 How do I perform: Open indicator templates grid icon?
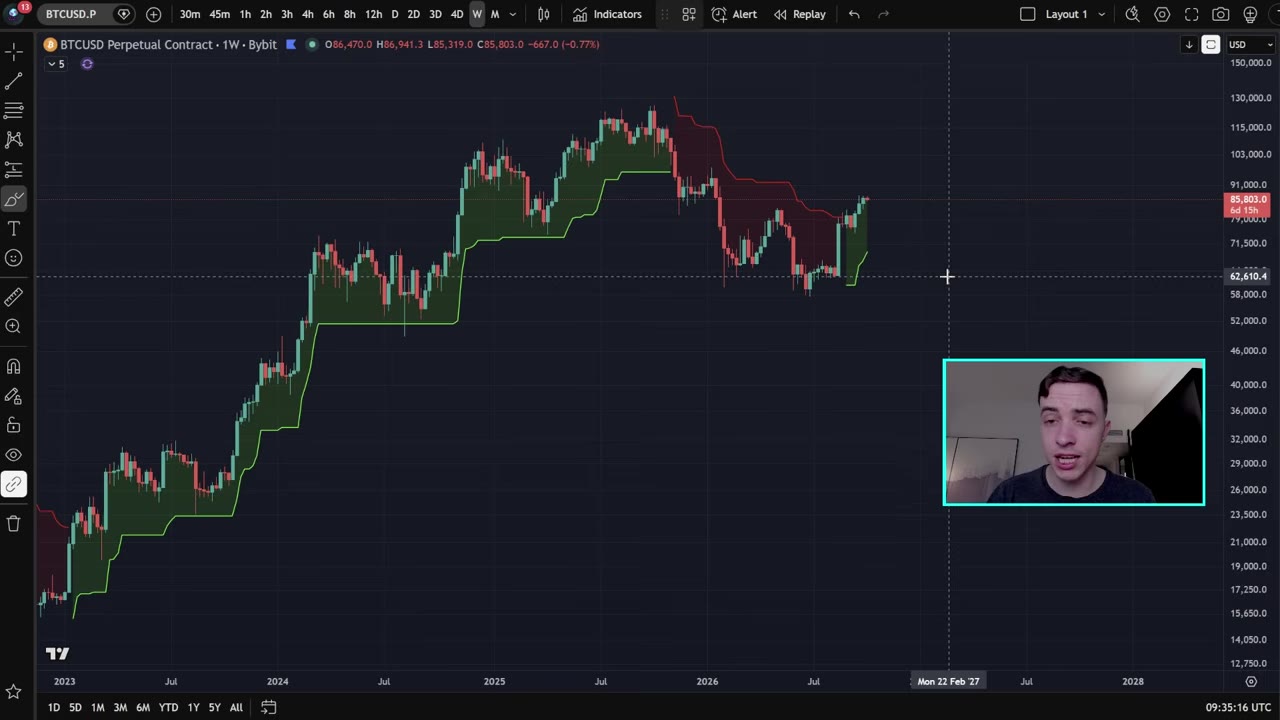(x=689, y=14)
